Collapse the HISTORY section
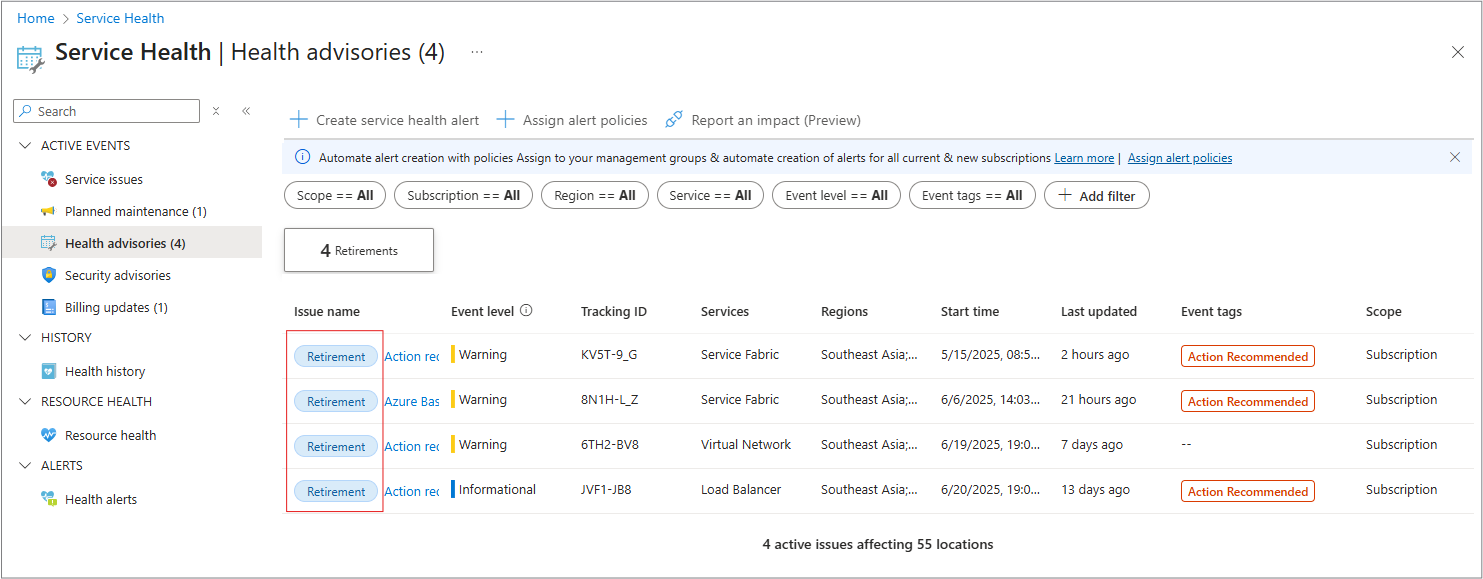Image resolution: width=1483 pixels, height=579 pixels. tap(25, 338)
